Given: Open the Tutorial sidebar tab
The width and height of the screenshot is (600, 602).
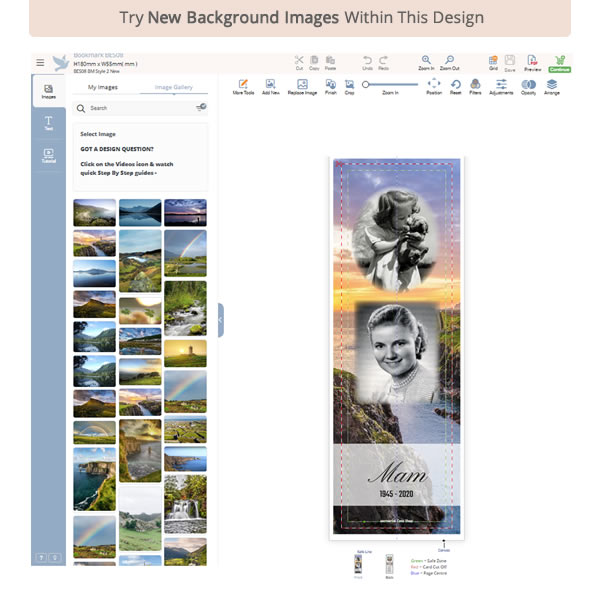Looking at the screenshot, I should pos(48,155).
